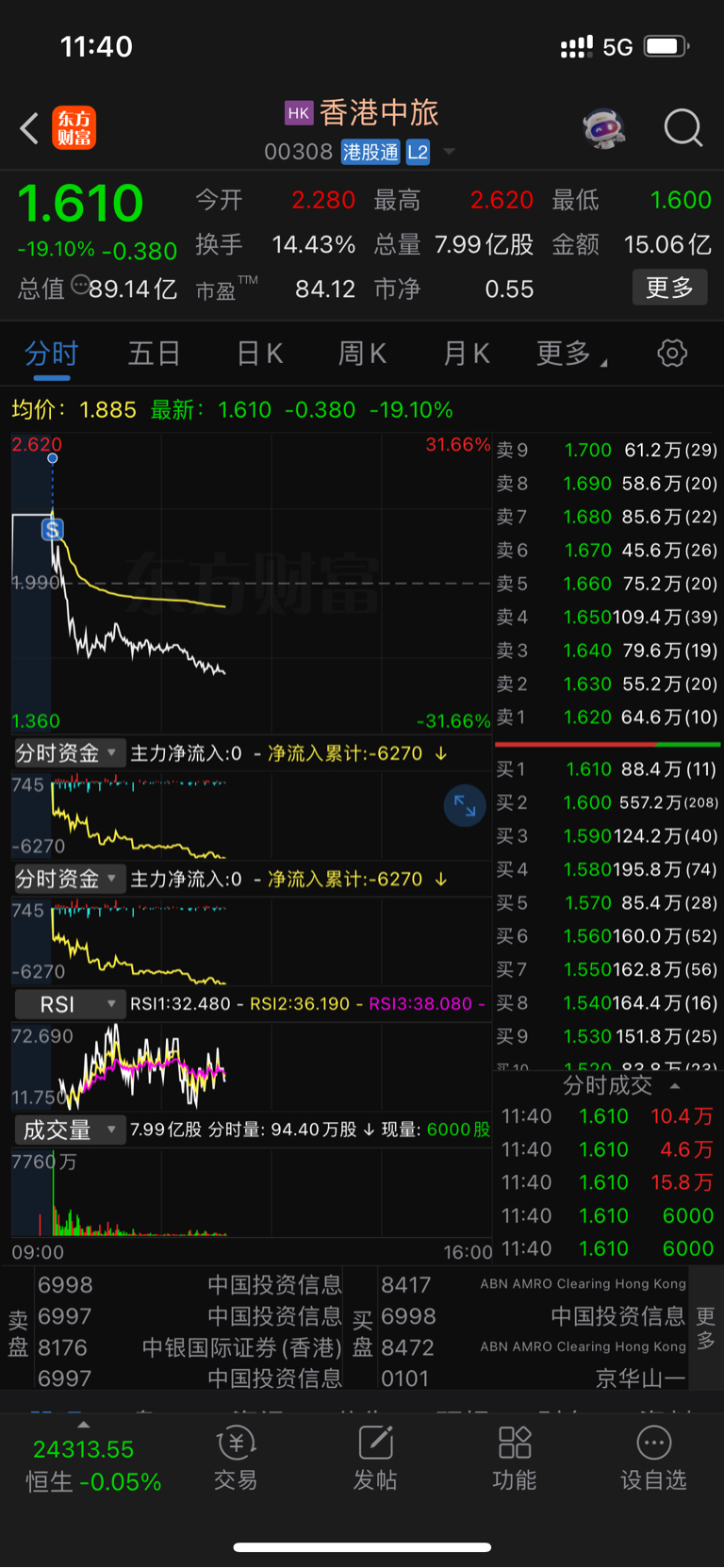This screenshot has height=1568, width=724.
Task: Switch to the 月K tab
Action: [467, 354]
